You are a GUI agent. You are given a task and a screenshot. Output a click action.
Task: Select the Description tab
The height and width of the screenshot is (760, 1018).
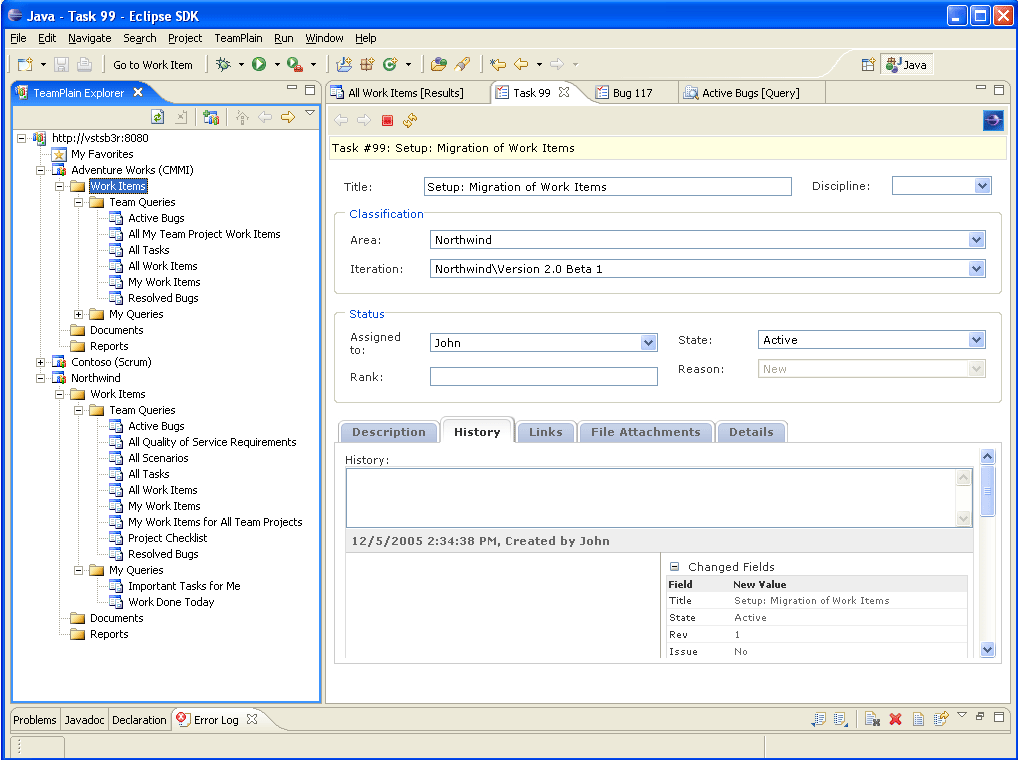click(388, 432)
